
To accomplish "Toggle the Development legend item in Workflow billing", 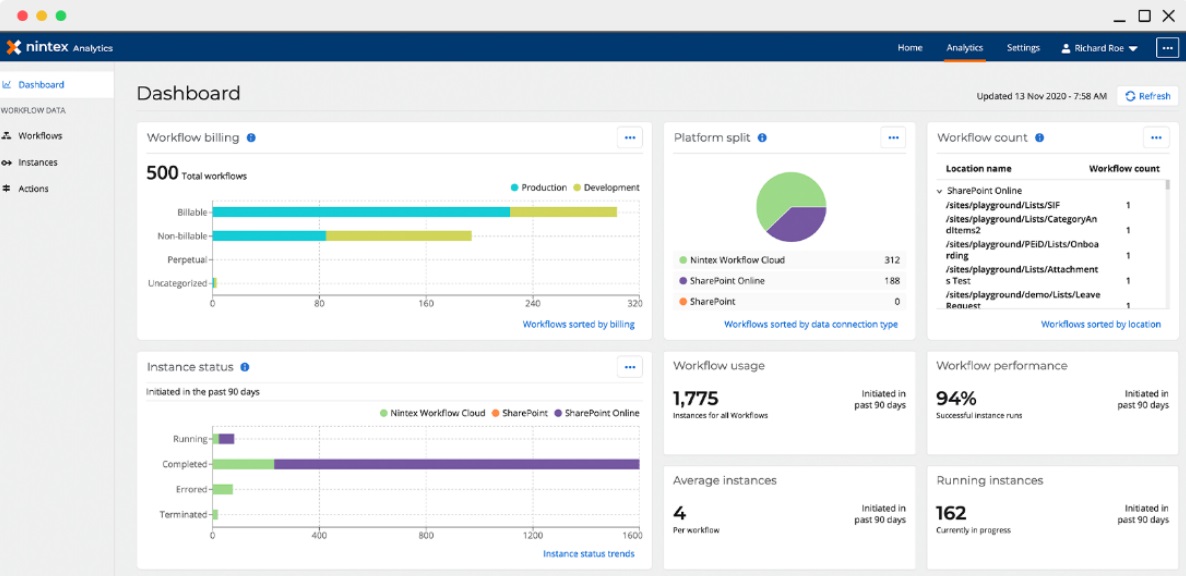I will [x=606, y=187].
